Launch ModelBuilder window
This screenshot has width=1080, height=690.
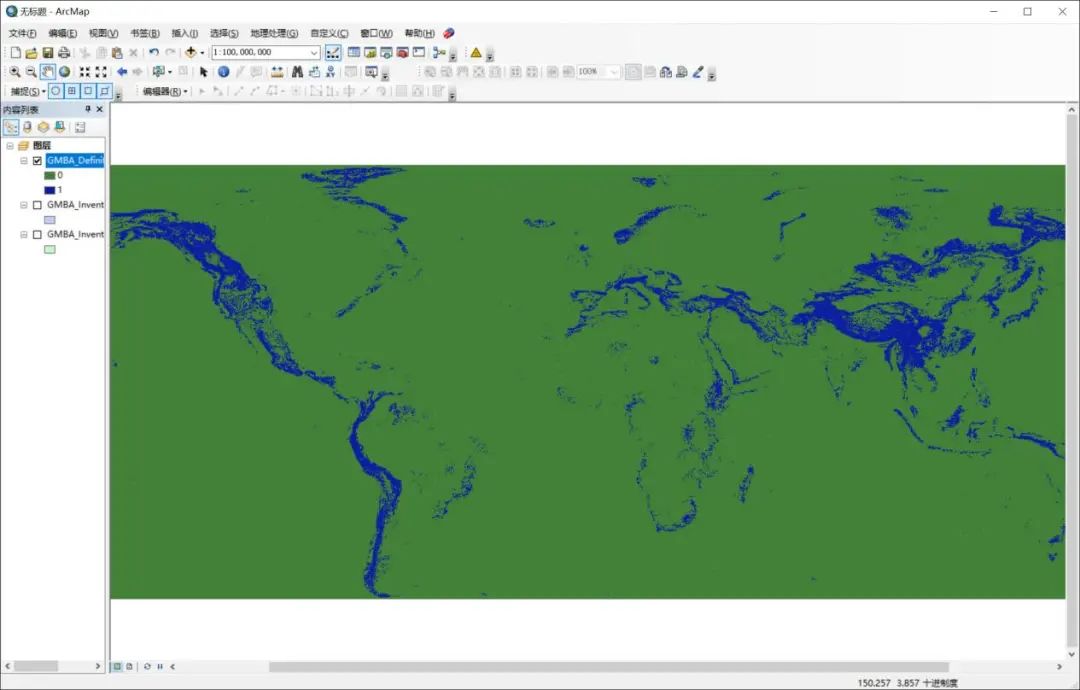[x=438, y=52]
